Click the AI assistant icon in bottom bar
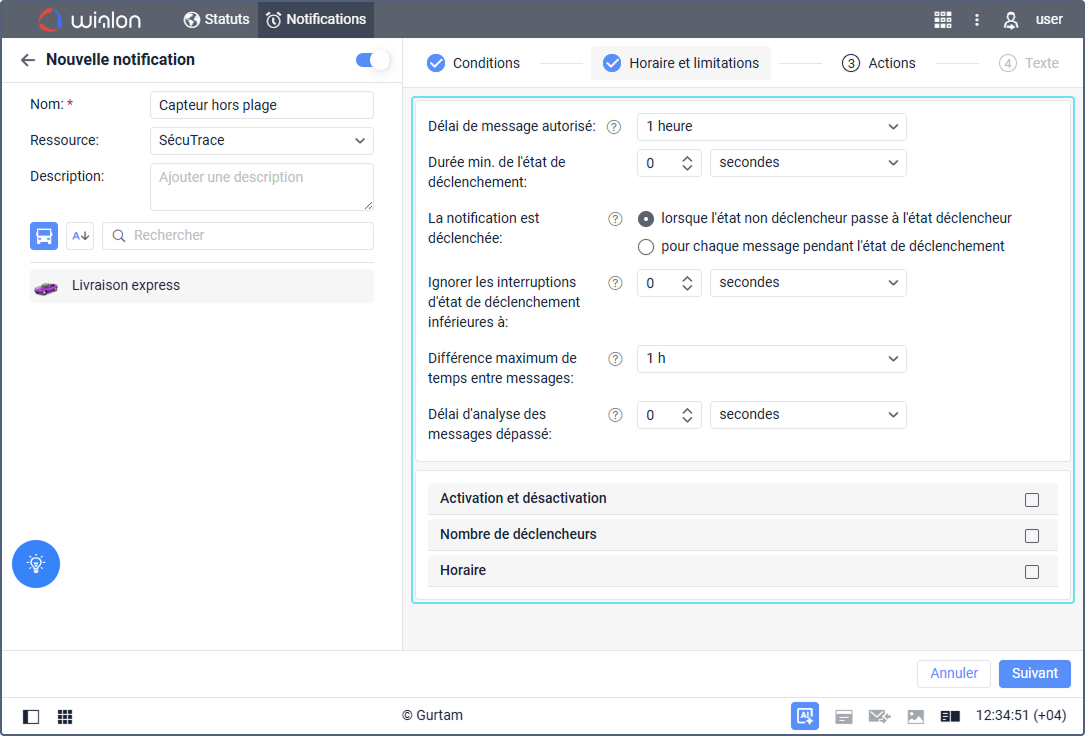This screenshot has height=736, width=1085. [805, 716]
